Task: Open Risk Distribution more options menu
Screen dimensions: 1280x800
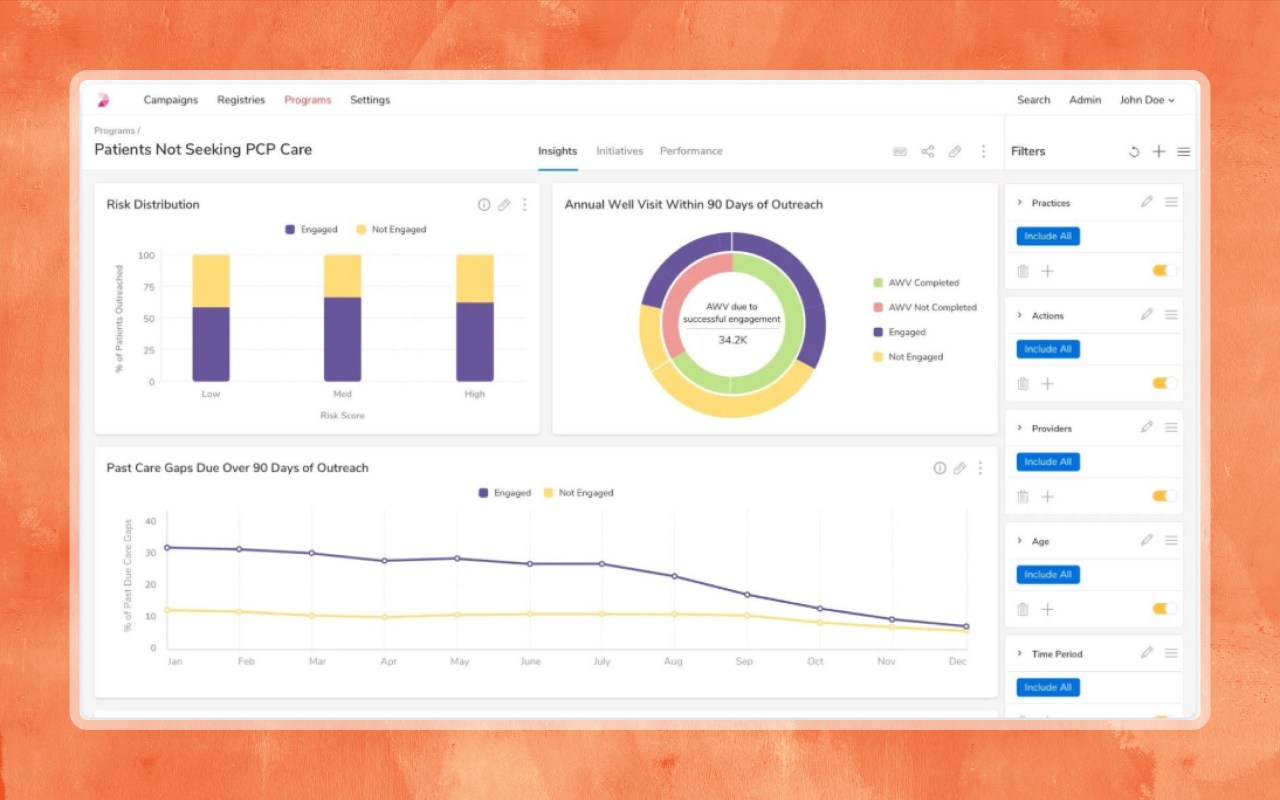Action: (524, 205)
